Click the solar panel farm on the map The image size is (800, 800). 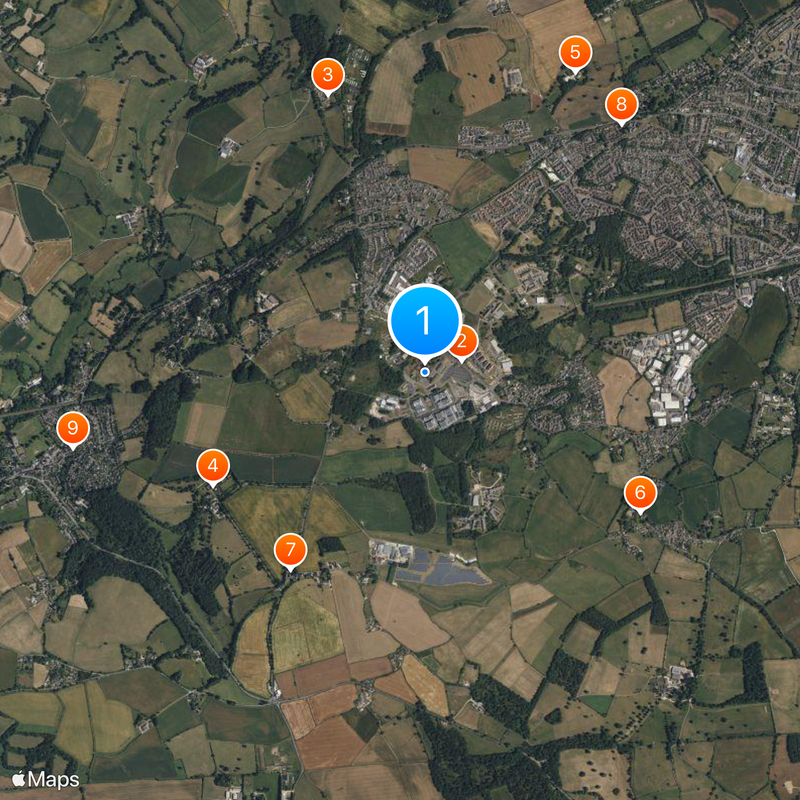pos(439,567)
